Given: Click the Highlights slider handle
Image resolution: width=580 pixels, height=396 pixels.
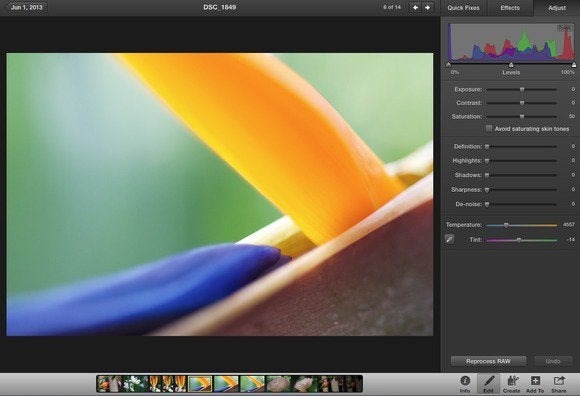Looking at the screenshot, I should (x=487, y=161).
